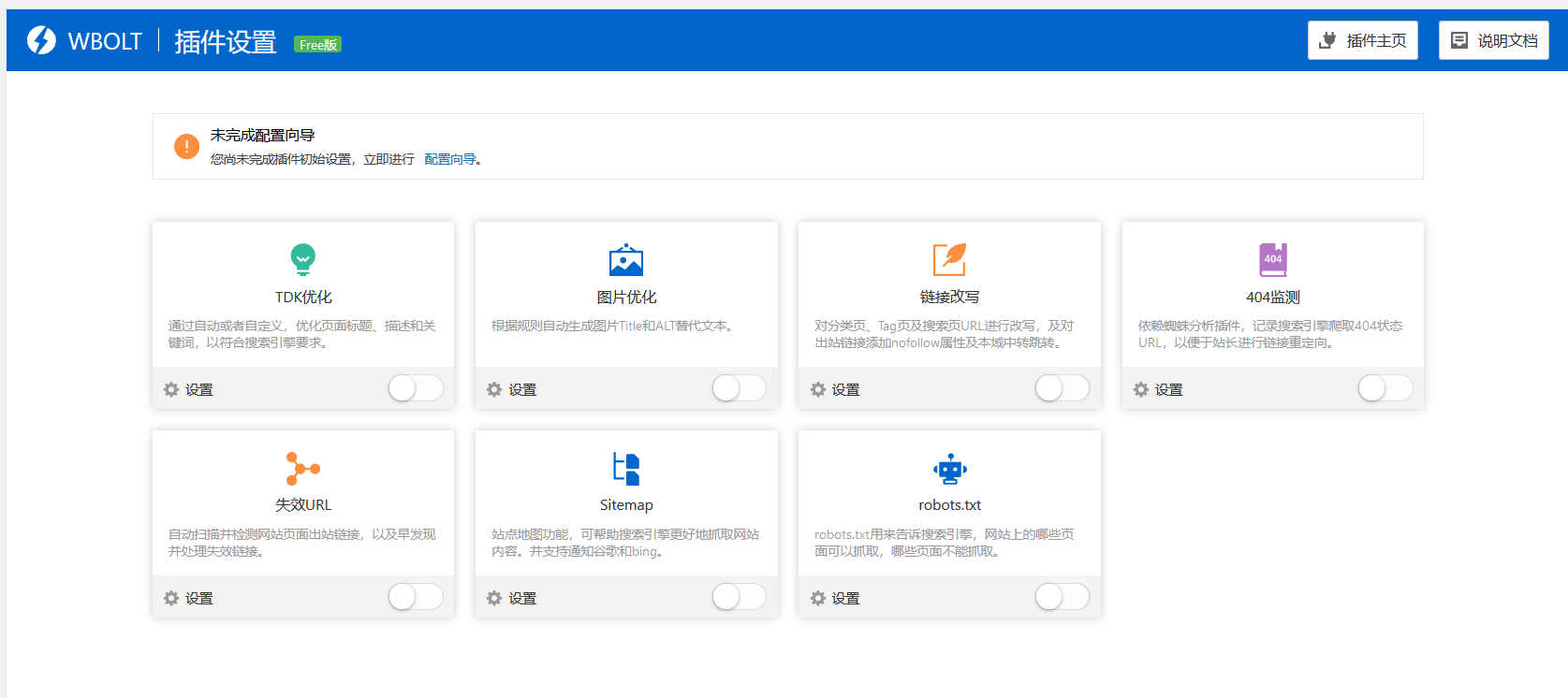Click gear icon in robots.txt card

pos(818,598)
